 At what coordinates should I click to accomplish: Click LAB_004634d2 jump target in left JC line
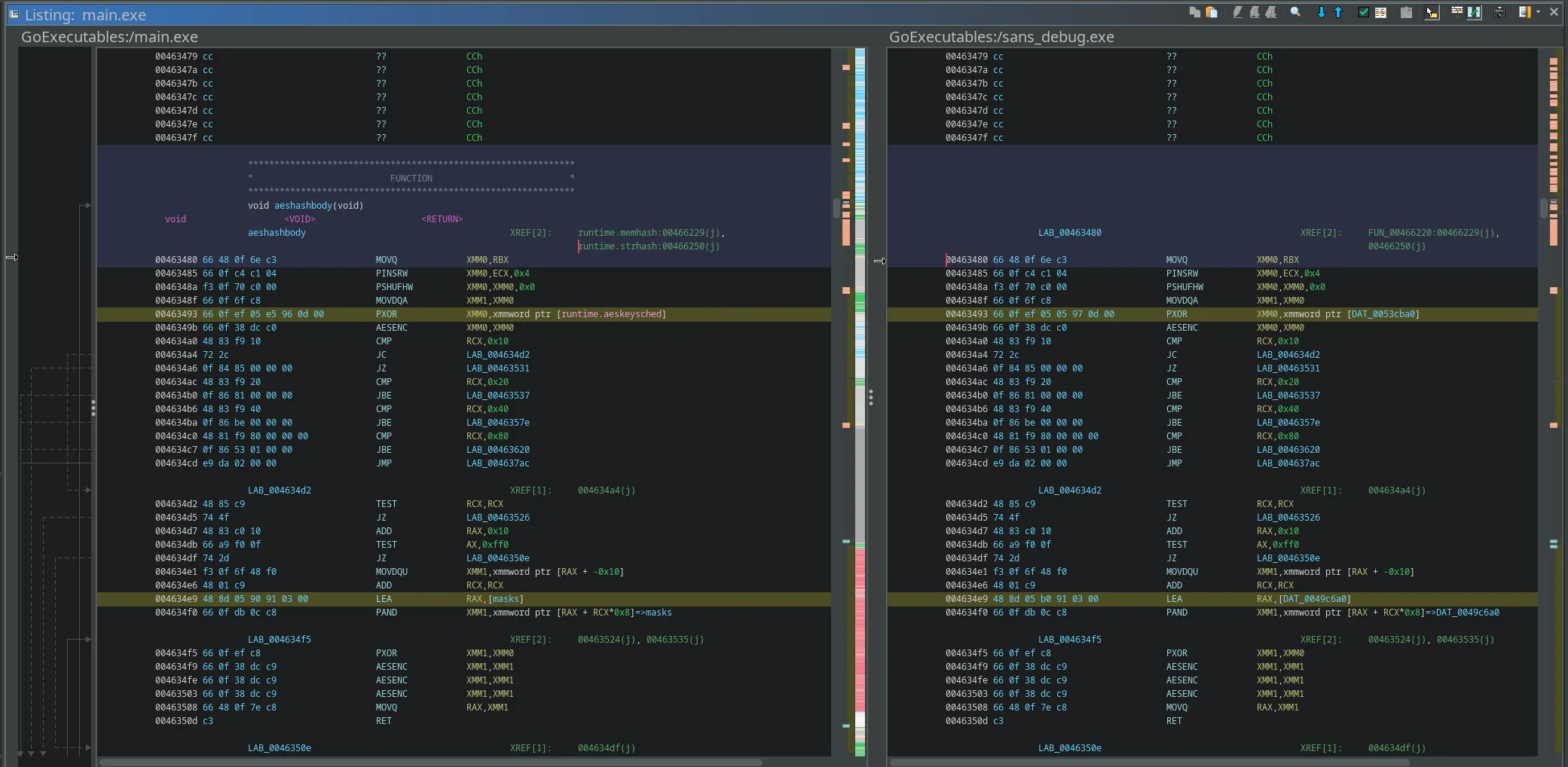(497, 355)
